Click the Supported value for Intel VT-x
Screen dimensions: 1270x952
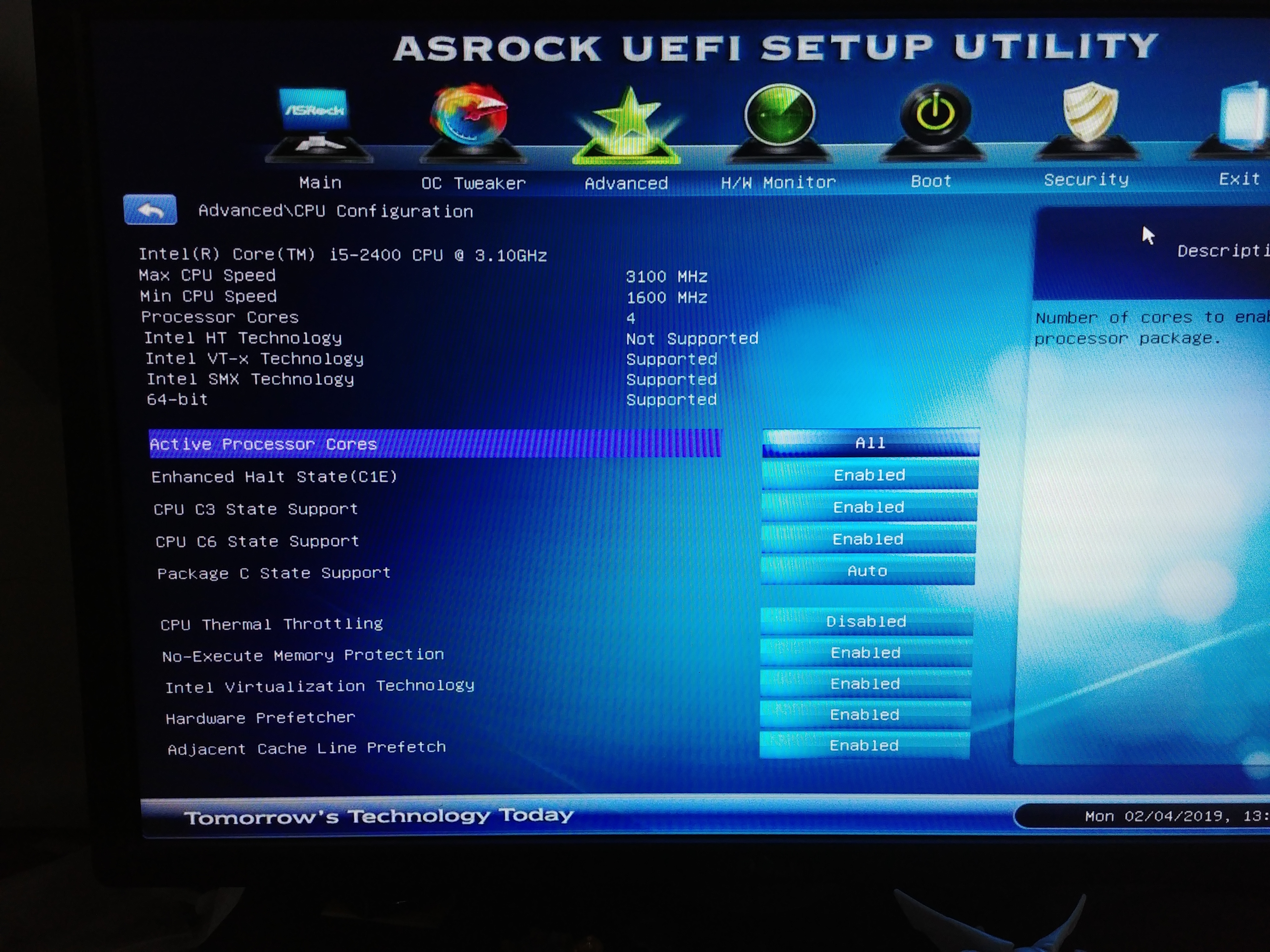coord(672,359)
